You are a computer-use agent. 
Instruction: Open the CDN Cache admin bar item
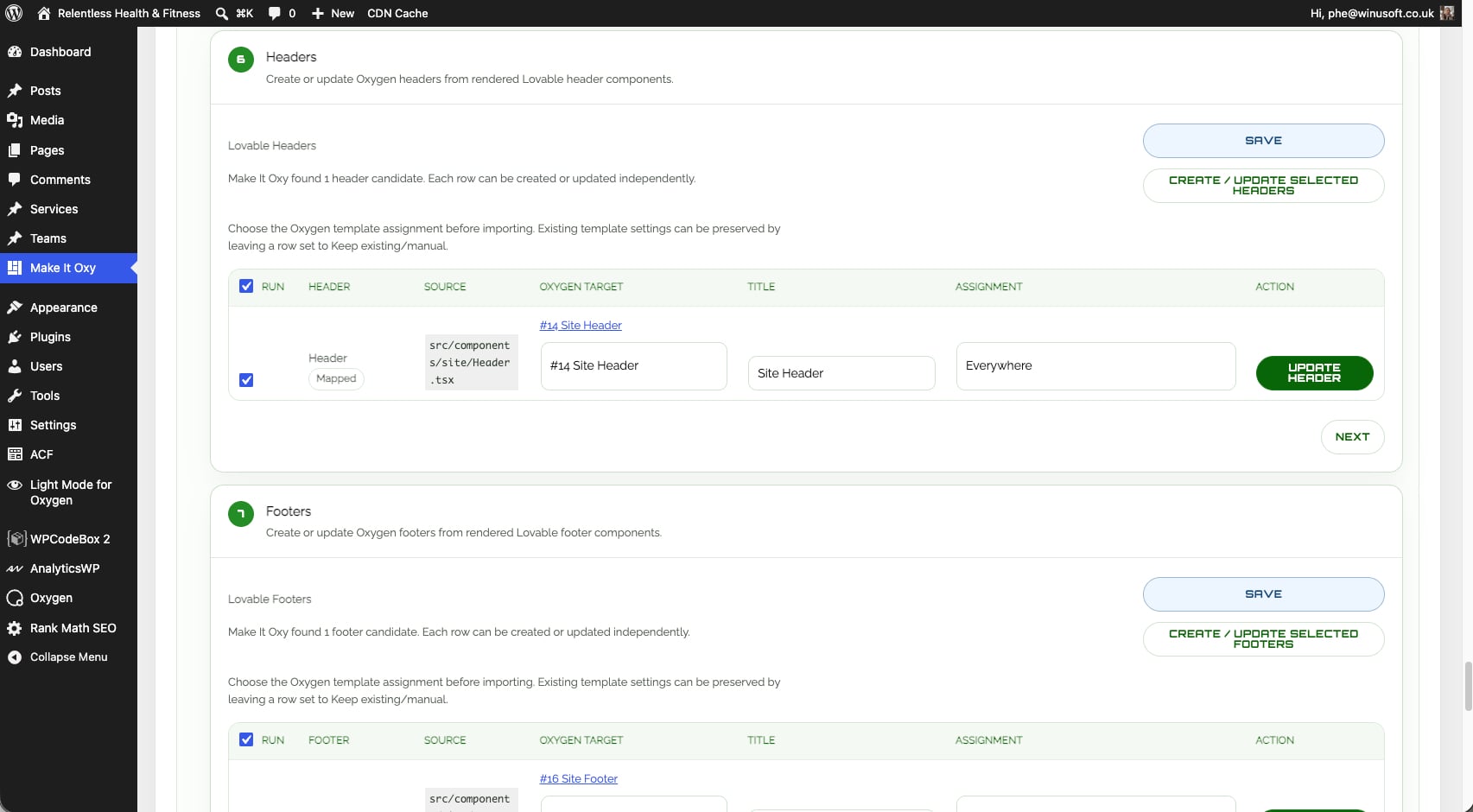pyautogui.click(x=397, y=13)
